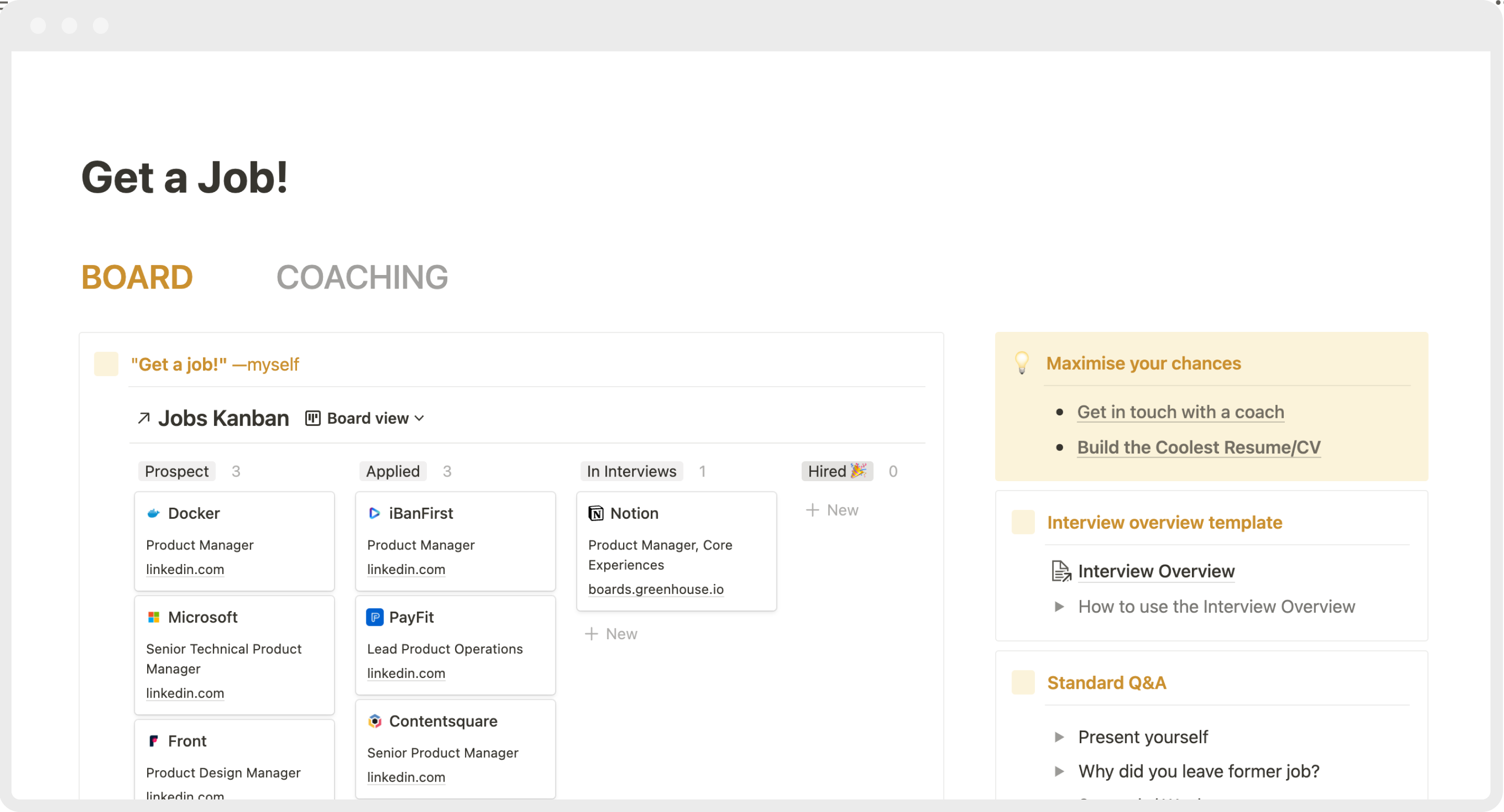Open linkedin.com link on iBanFirst card

point(406,569)
